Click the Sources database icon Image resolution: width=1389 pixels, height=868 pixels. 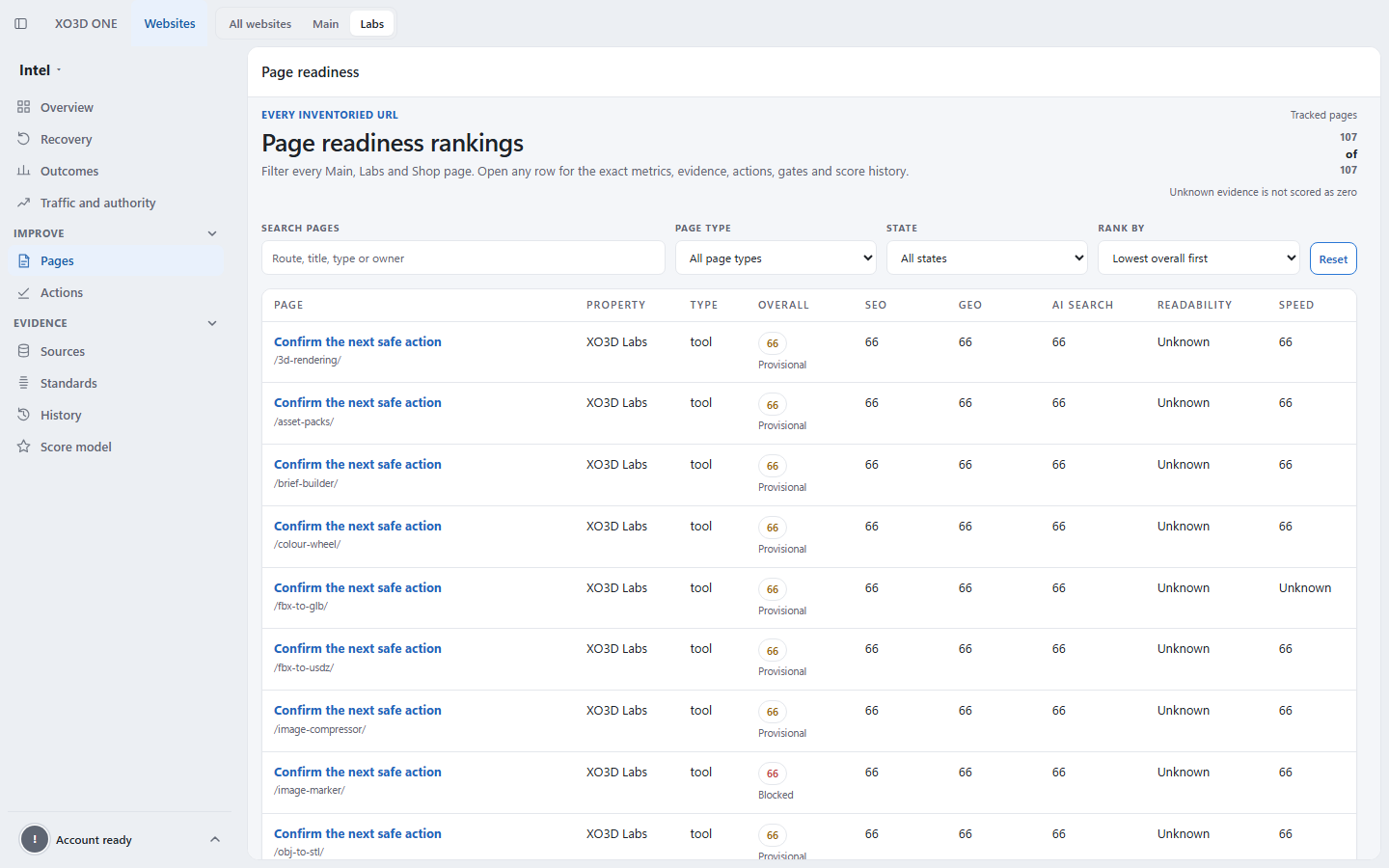[x=24, y=351]
